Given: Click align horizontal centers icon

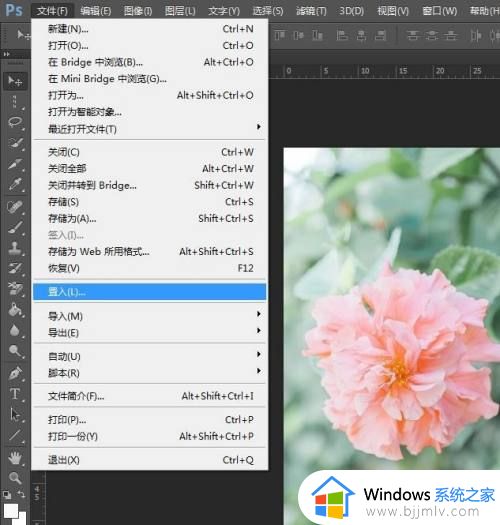Looking at the screenshot, I should click(x=361, y=35).
